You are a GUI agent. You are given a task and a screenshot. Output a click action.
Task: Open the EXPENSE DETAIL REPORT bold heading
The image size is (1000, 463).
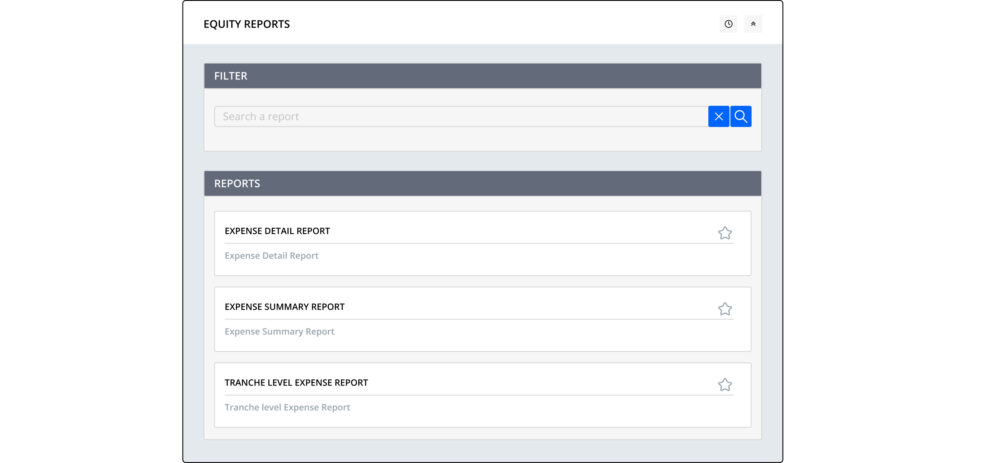tap(277, 231)
